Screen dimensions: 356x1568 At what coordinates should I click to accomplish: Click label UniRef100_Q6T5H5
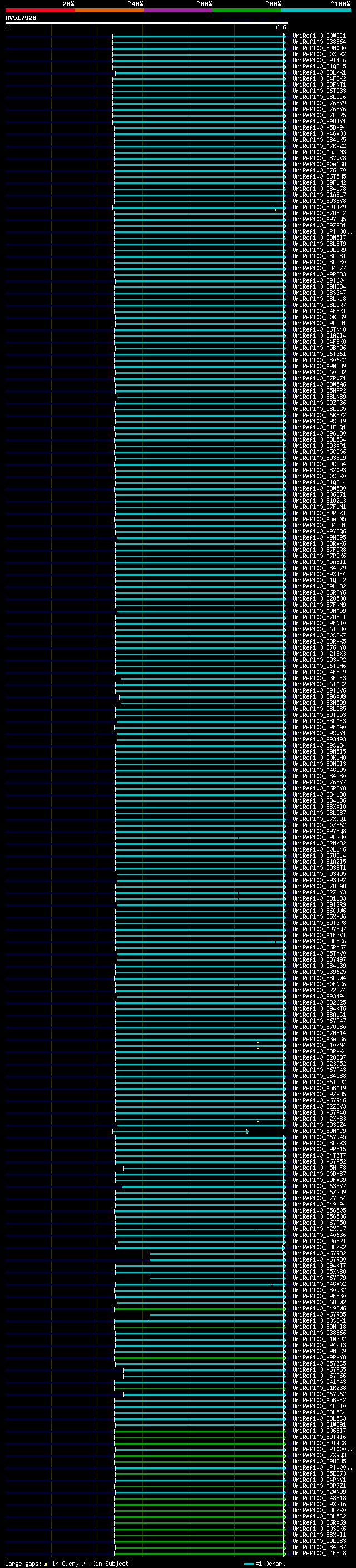319,176
